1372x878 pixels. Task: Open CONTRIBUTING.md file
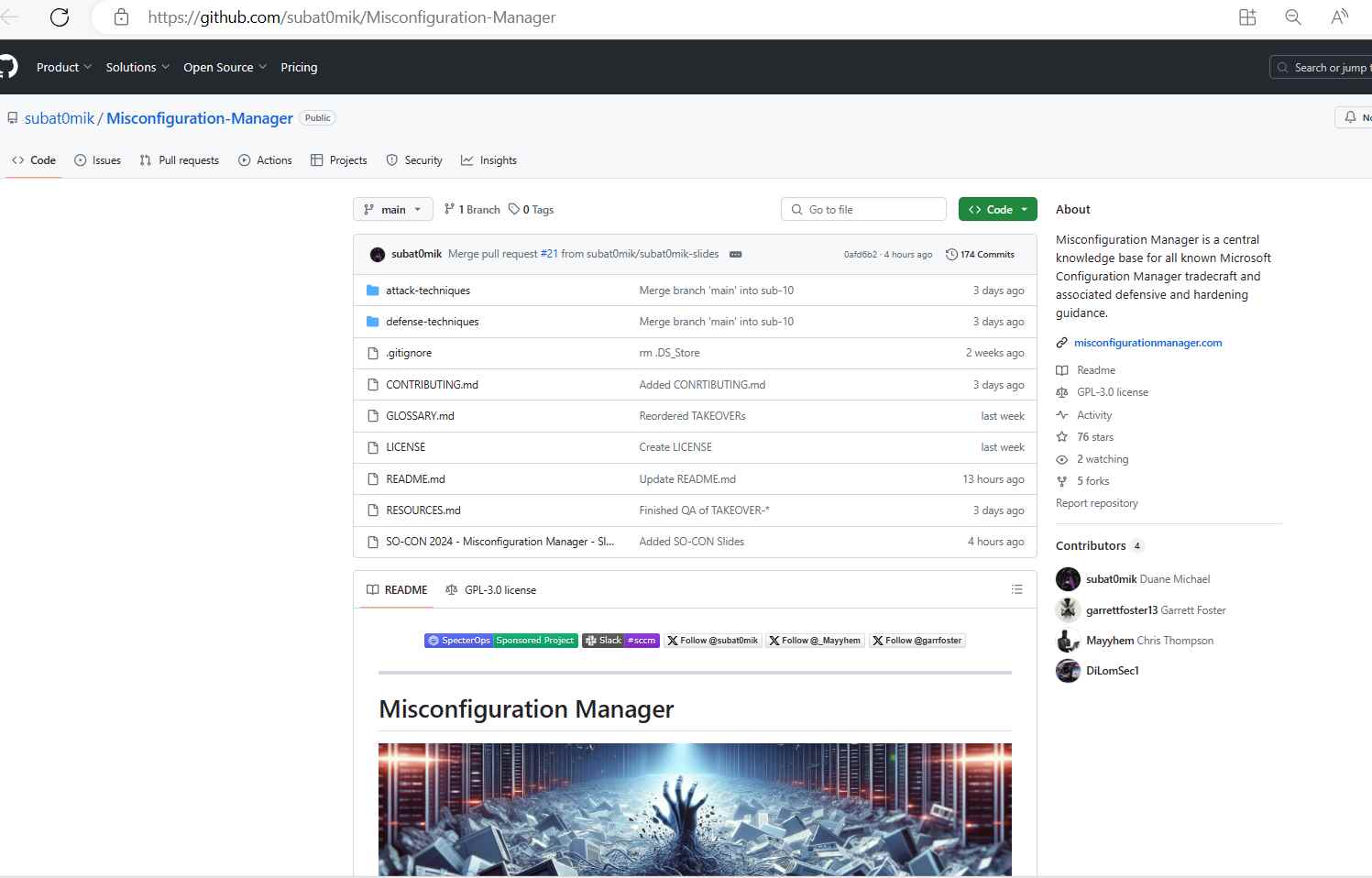pos(432,385)
